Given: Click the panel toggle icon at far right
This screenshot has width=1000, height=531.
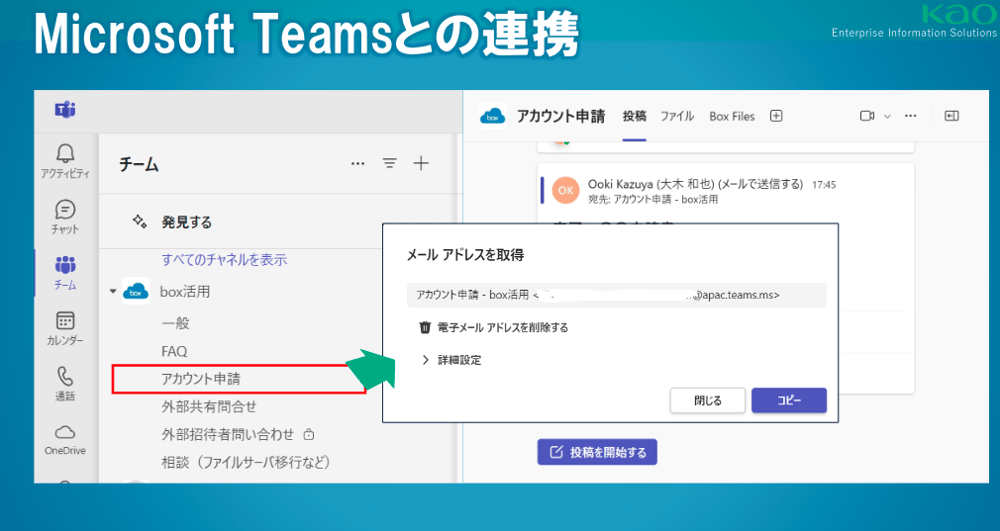Looking at the screenshot, I should [952, 116].
